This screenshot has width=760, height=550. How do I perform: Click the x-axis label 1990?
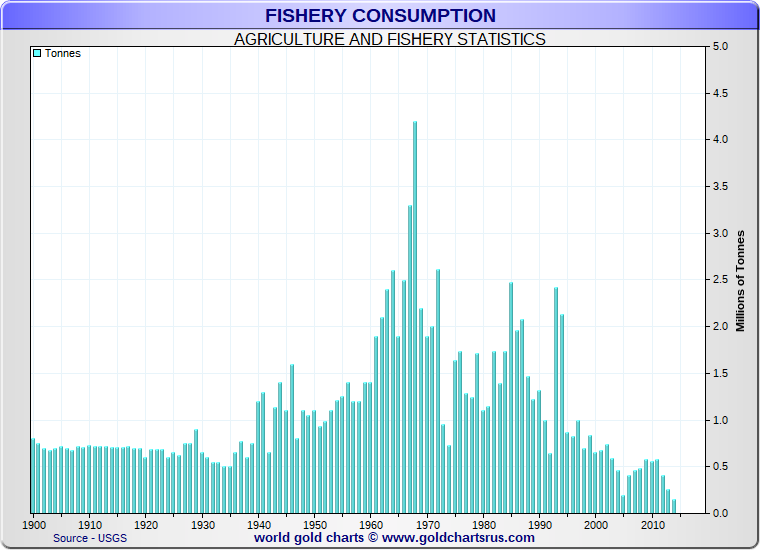click(540, 525)
